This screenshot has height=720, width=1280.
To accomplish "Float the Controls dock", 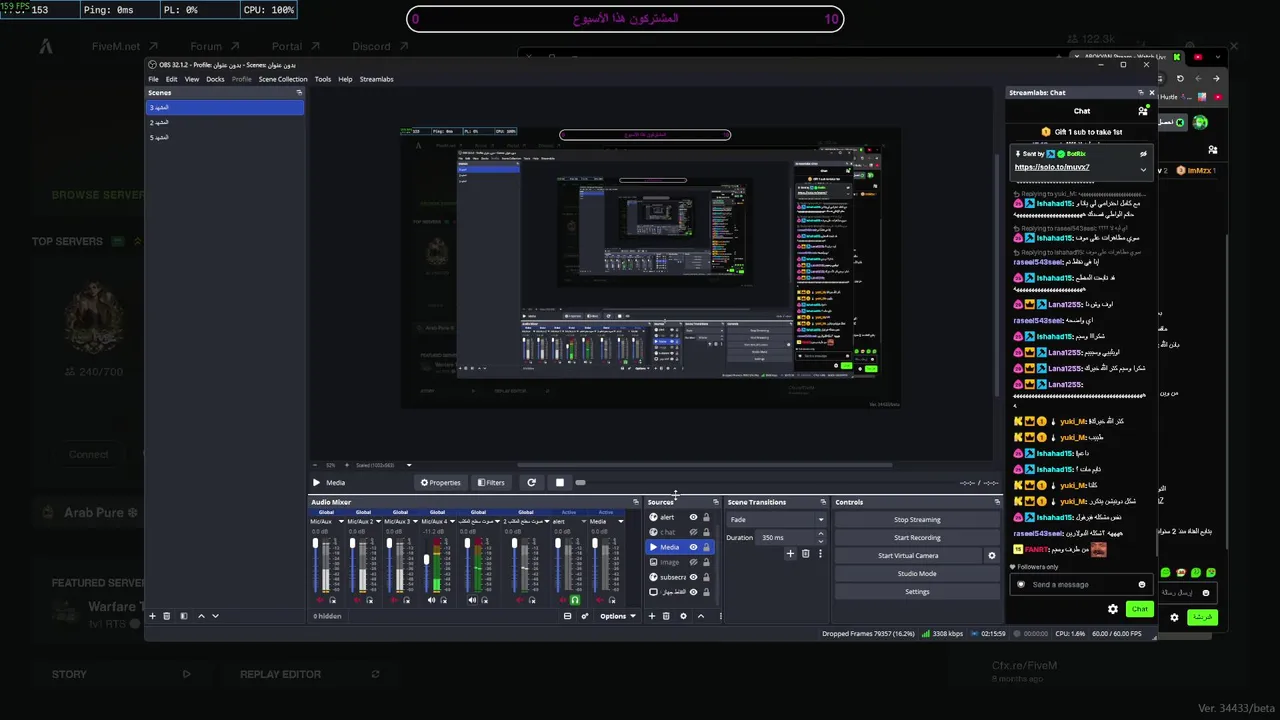I will click(x=996, y=502).
